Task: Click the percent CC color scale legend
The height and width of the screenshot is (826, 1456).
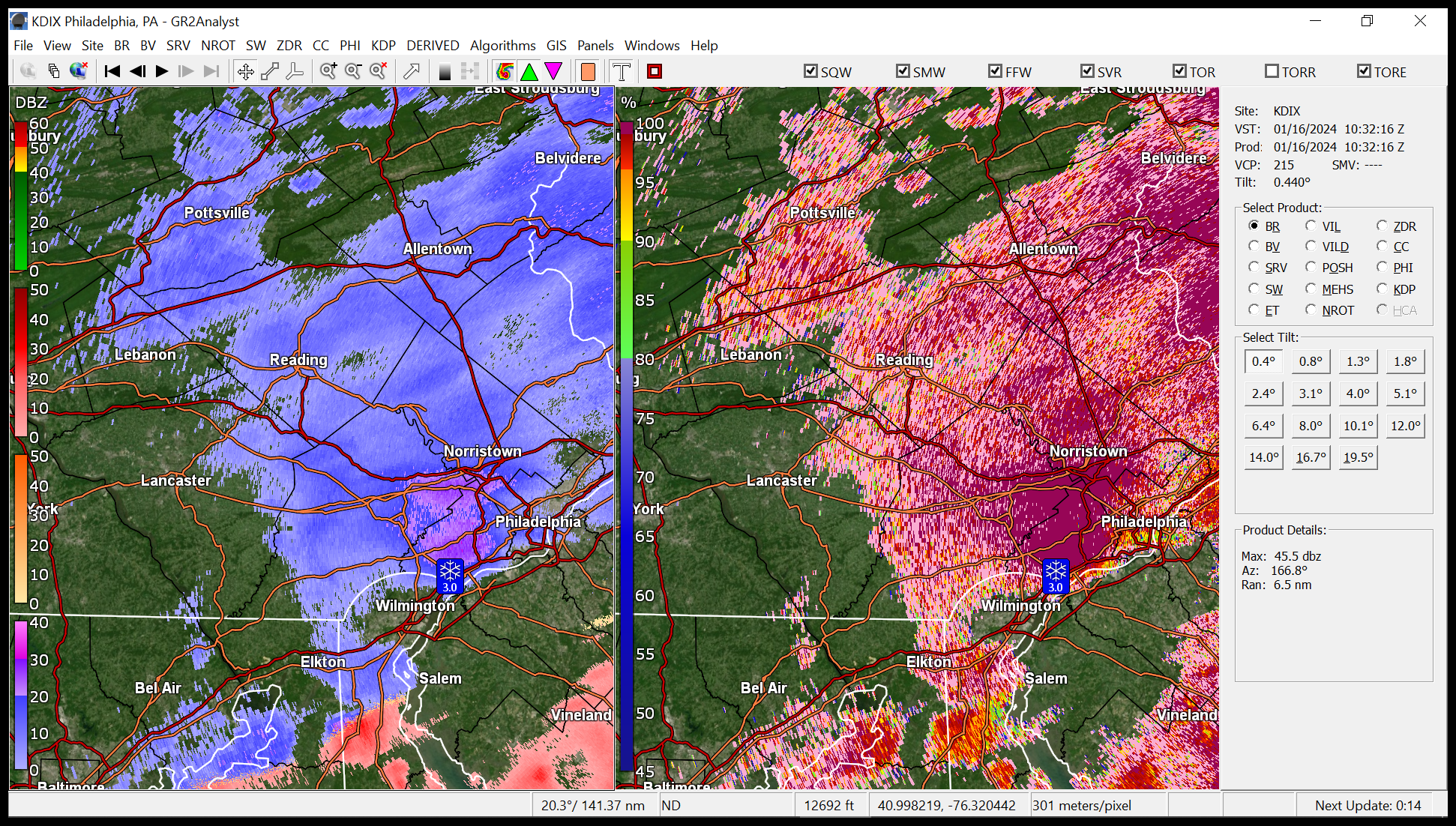Action: point(626,446)
